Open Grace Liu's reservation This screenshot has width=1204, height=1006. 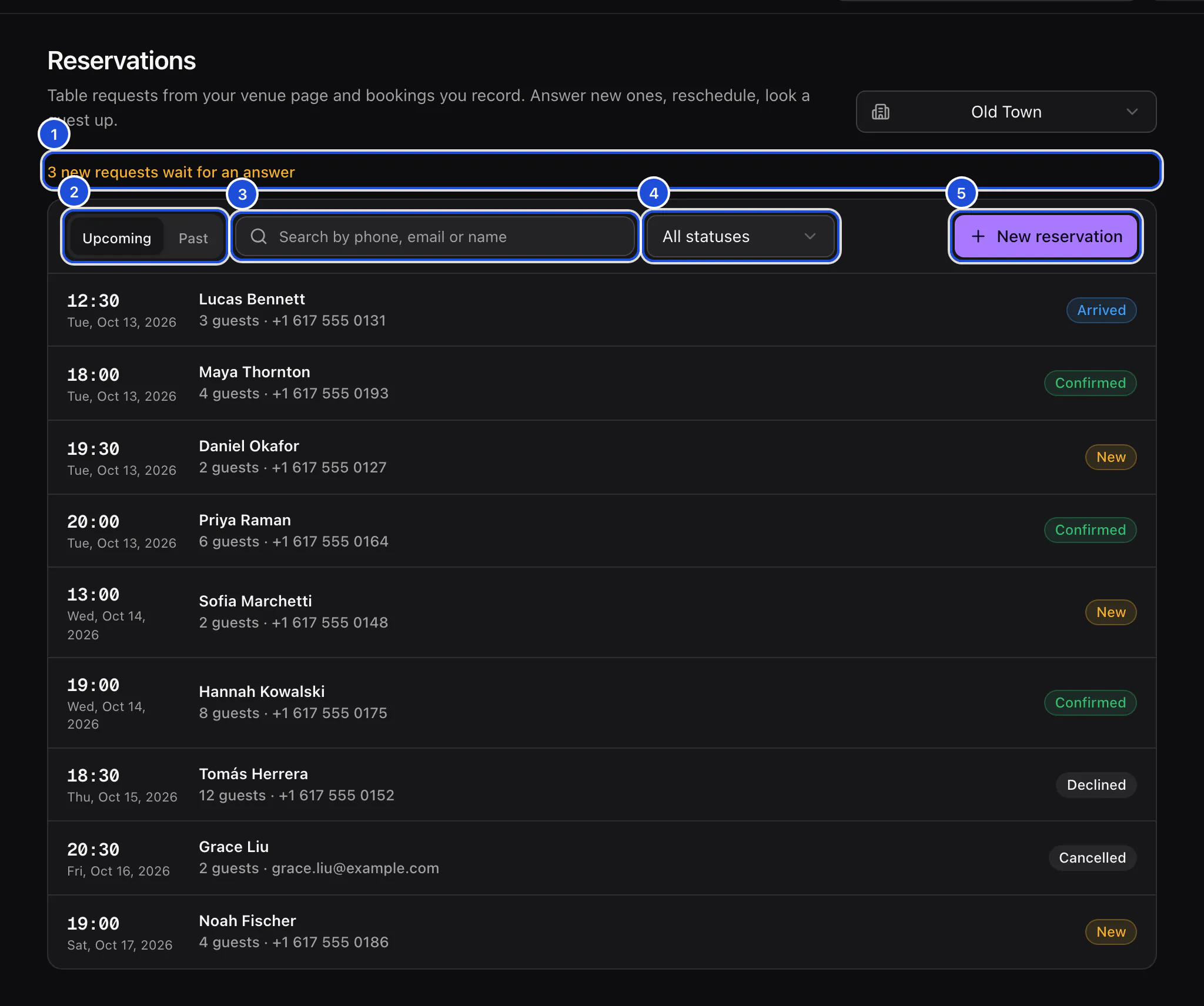601,858
